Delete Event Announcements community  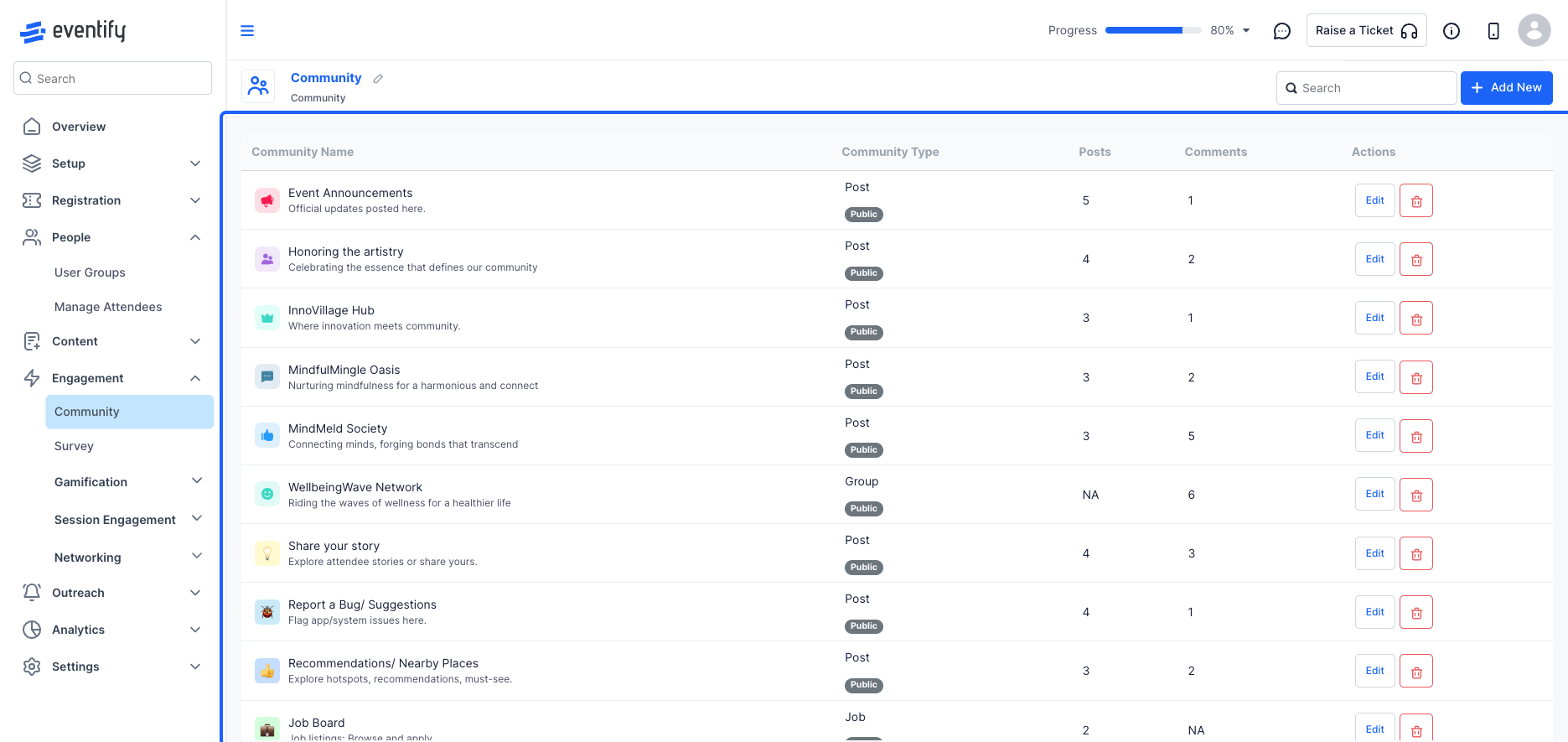tap(1416, 200)
